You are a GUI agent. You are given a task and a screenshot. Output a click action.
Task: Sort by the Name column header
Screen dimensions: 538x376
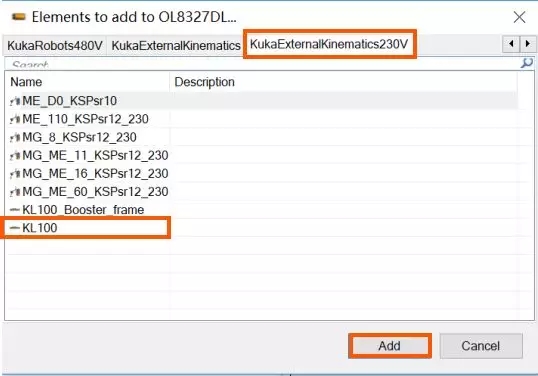(x=87, y=82)
